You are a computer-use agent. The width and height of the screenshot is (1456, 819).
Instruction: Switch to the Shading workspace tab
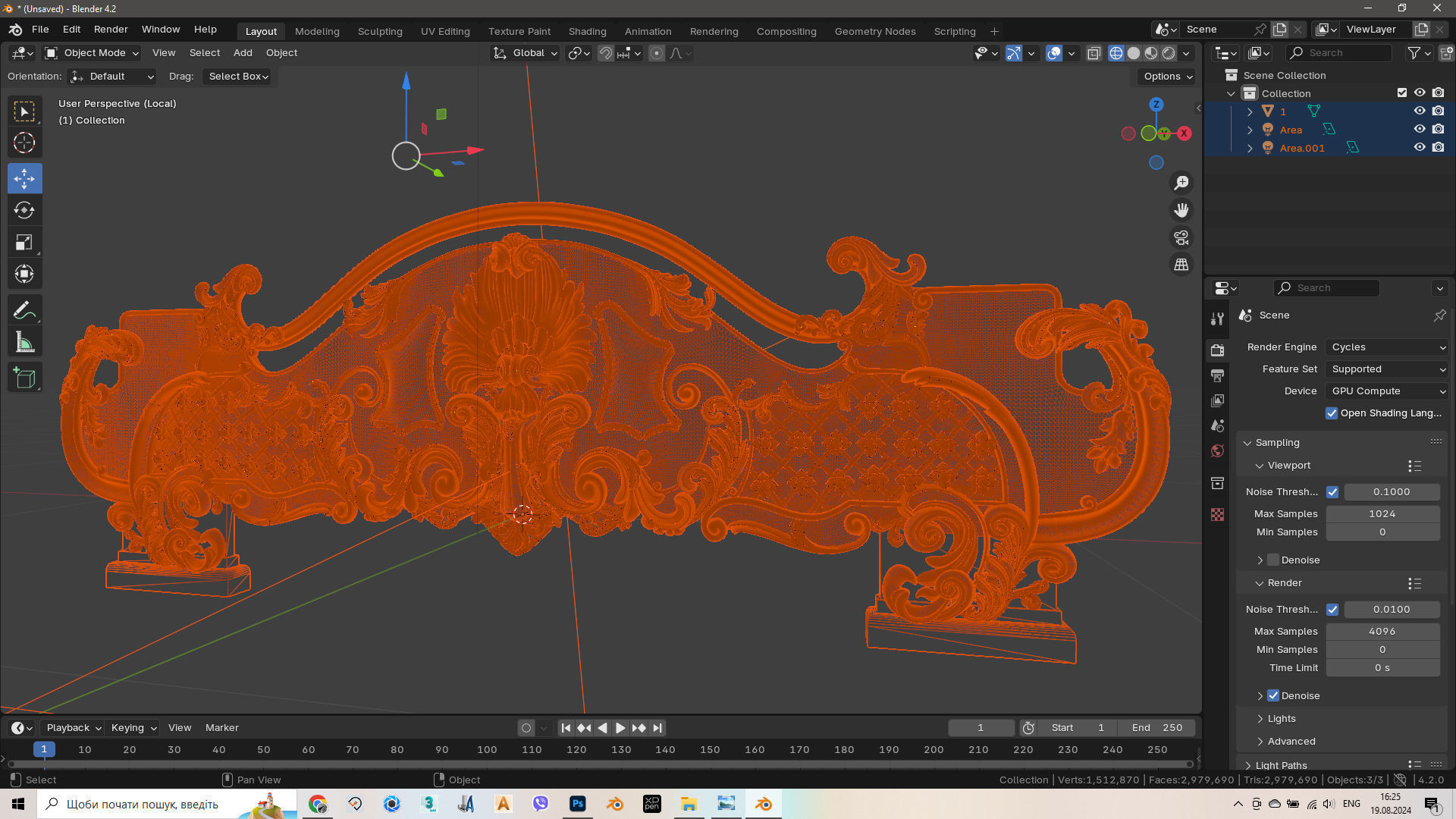pos(588,31)
